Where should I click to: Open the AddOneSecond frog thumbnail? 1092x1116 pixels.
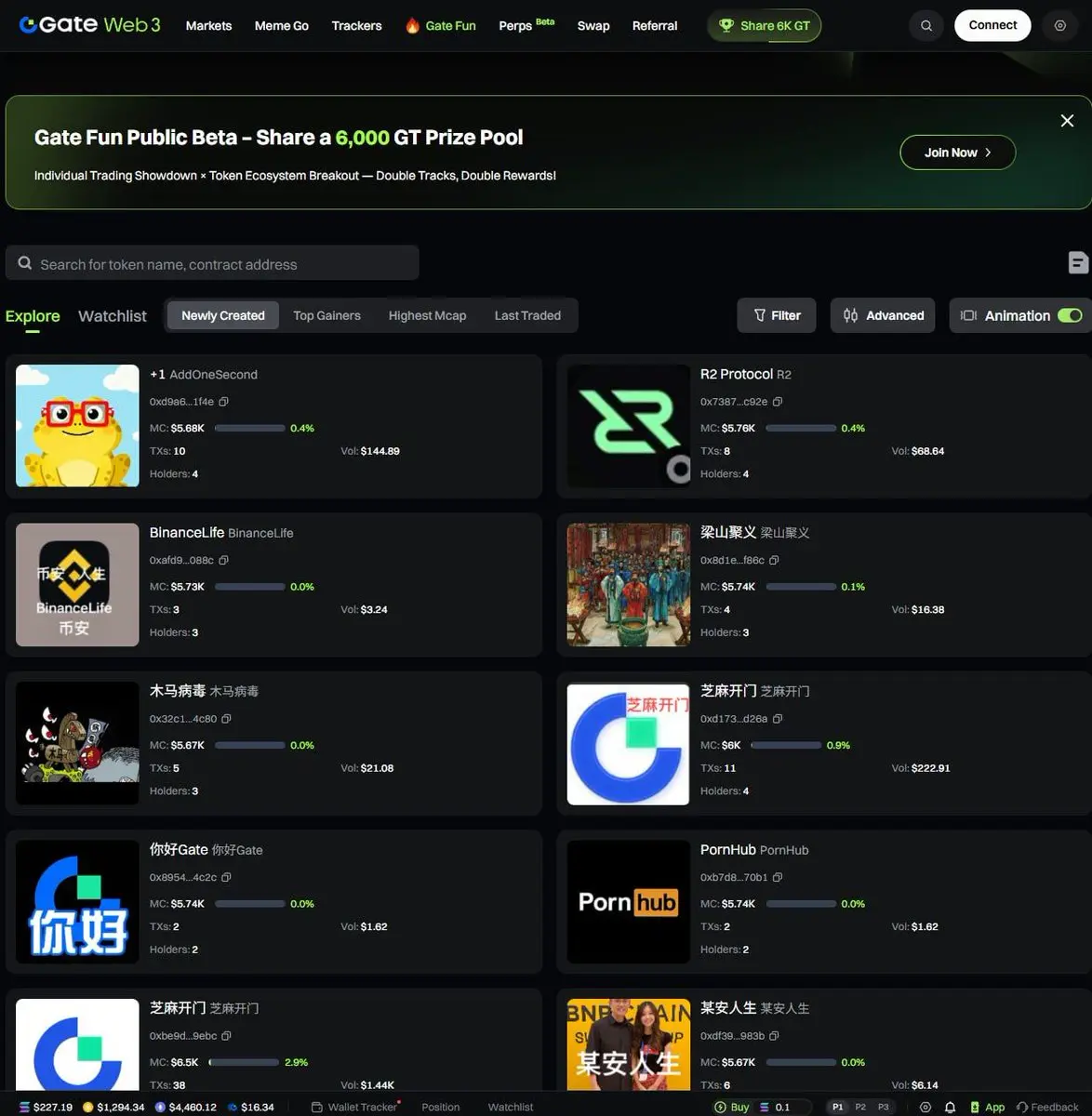(77, 426)
